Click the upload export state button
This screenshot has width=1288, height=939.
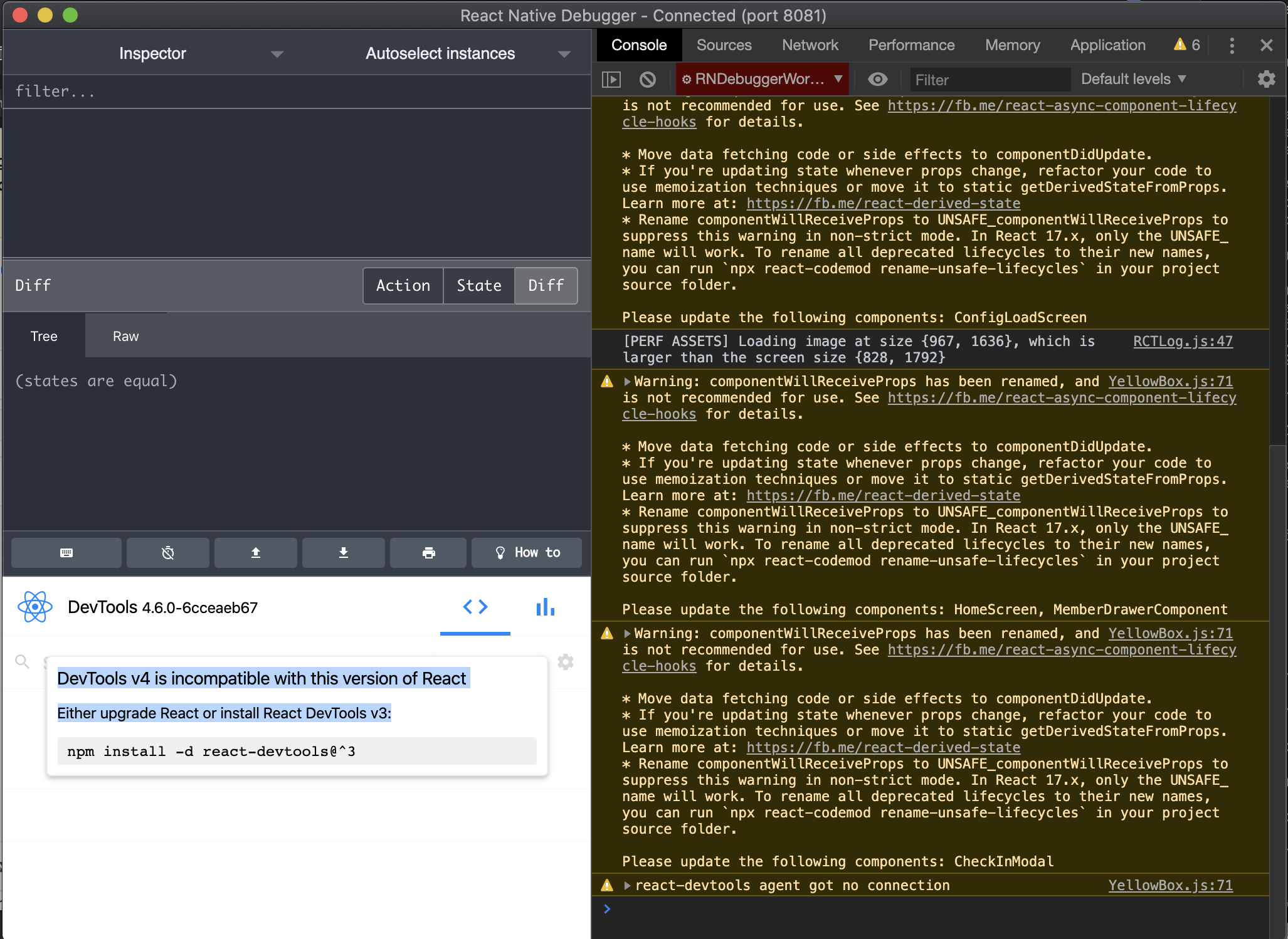click(x=255, y=553)
